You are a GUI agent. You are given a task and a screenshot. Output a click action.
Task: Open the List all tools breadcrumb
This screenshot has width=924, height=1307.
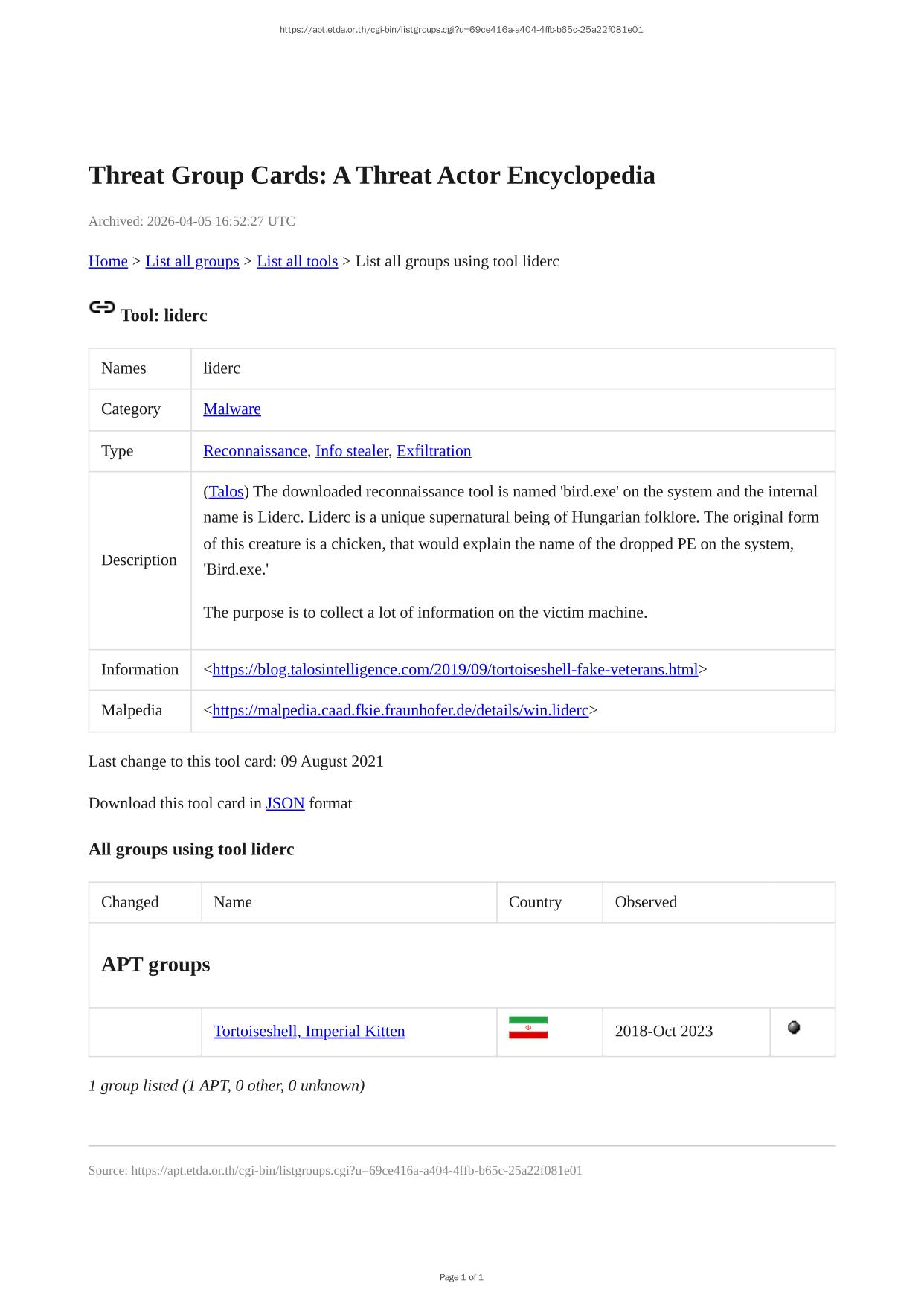pyautogui.click(x=297, y=261)
